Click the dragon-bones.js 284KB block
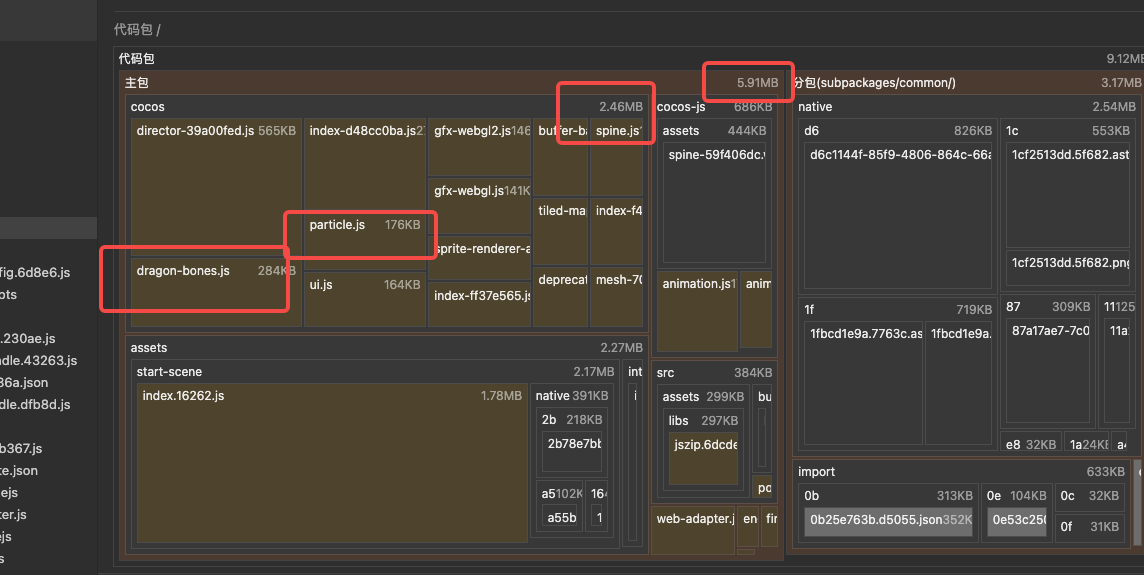 tap(216, 292)
